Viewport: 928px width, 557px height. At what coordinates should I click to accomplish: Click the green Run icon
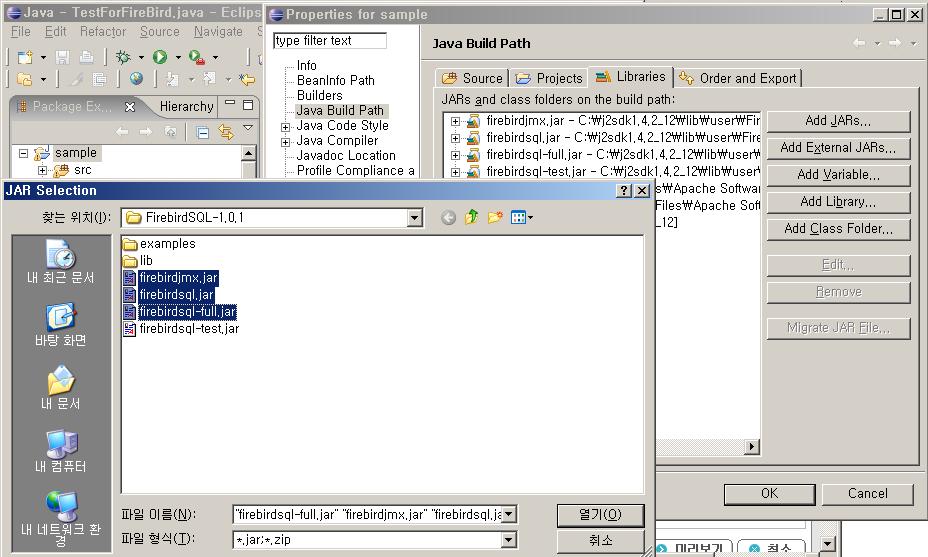pos(160,57)
